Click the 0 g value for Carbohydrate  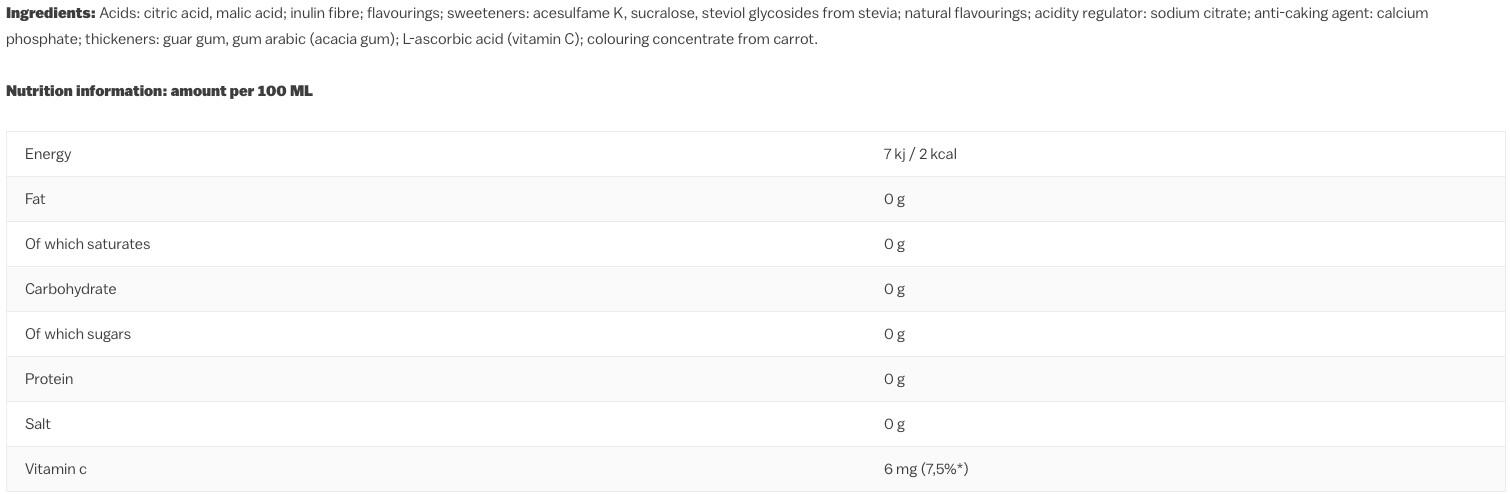pos(894,289)
